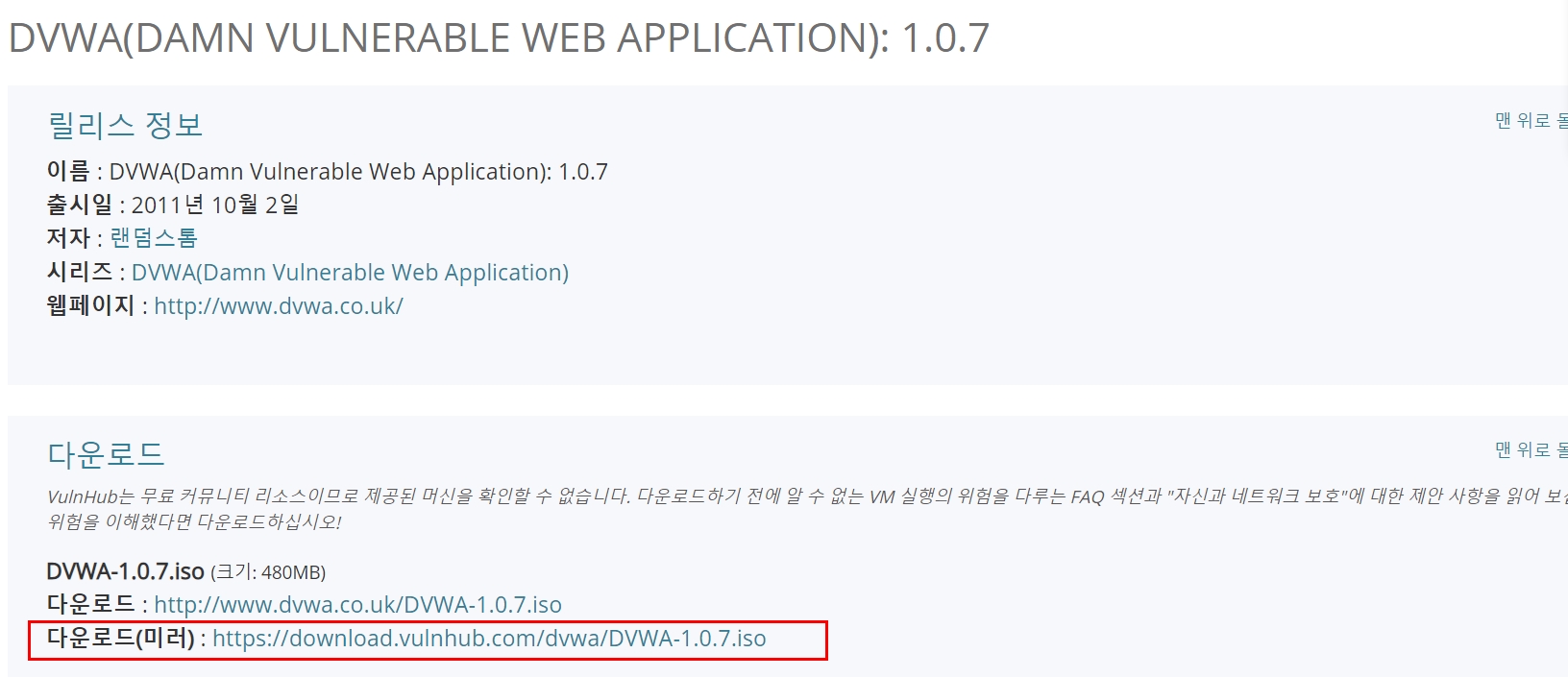The height and width of the screenshot is (677, 1568).
Task: Click the 릴리스 정보 section heading
Action: (125, 125)
